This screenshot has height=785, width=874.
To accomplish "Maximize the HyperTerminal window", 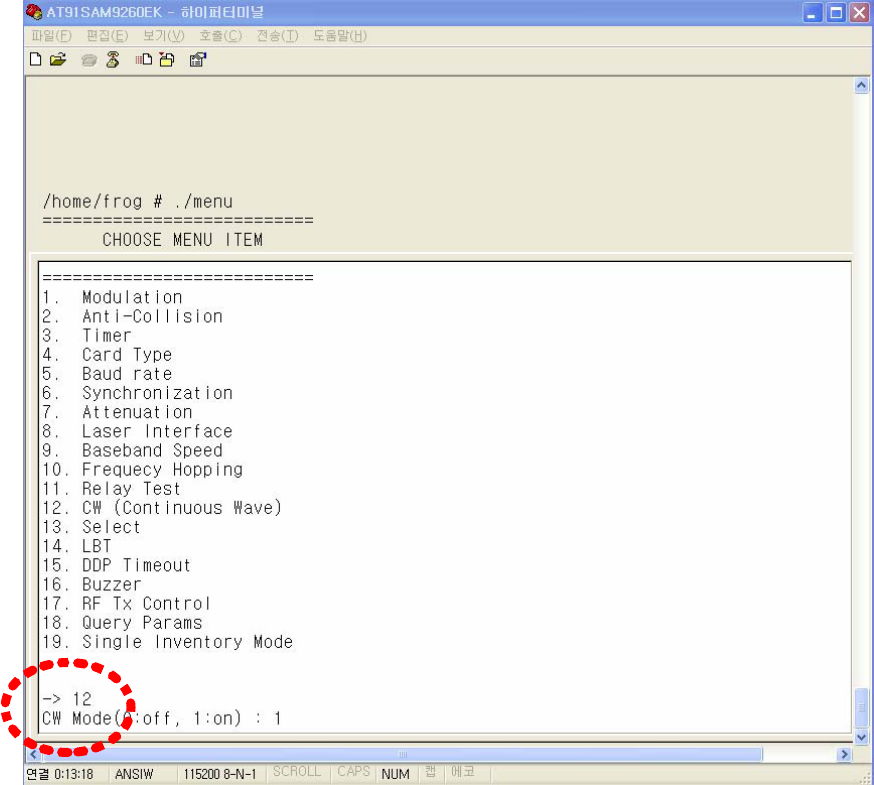I will [836, 12].
